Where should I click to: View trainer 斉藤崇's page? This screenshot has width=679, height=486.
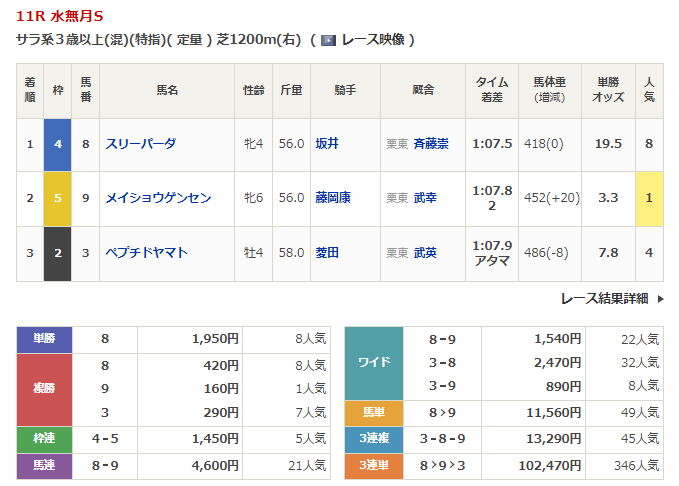pyautogui.click(x=430, y=144)
